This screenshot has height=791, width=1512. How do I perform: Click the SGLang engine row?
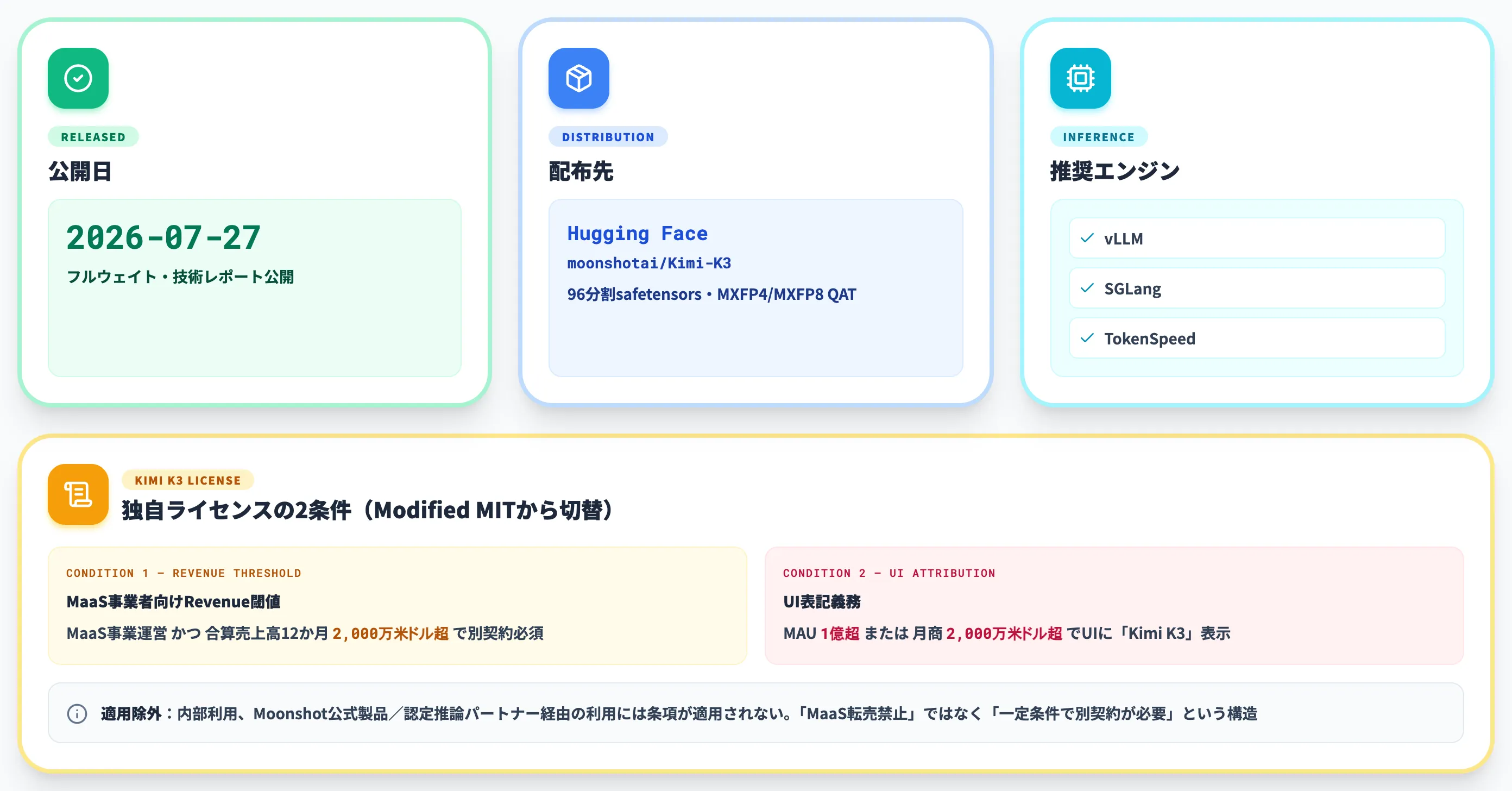click(x=1257, y=288)
